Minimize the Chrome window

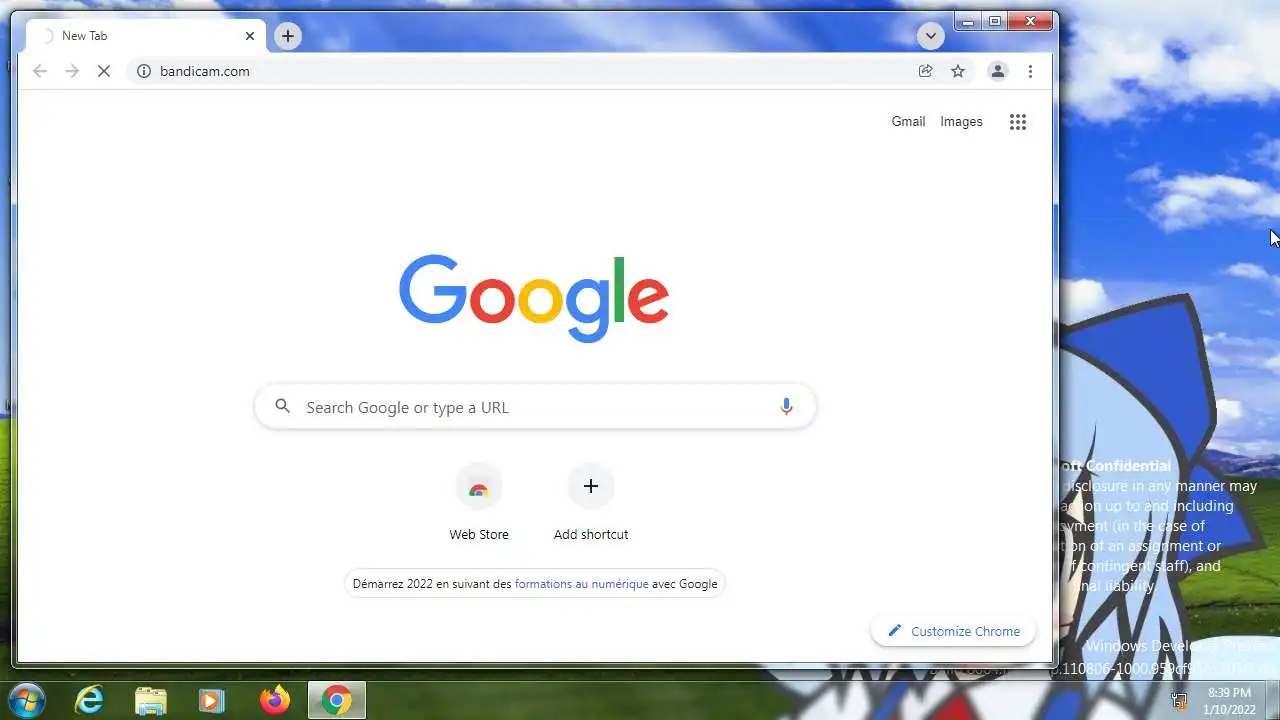pos(968,20)
